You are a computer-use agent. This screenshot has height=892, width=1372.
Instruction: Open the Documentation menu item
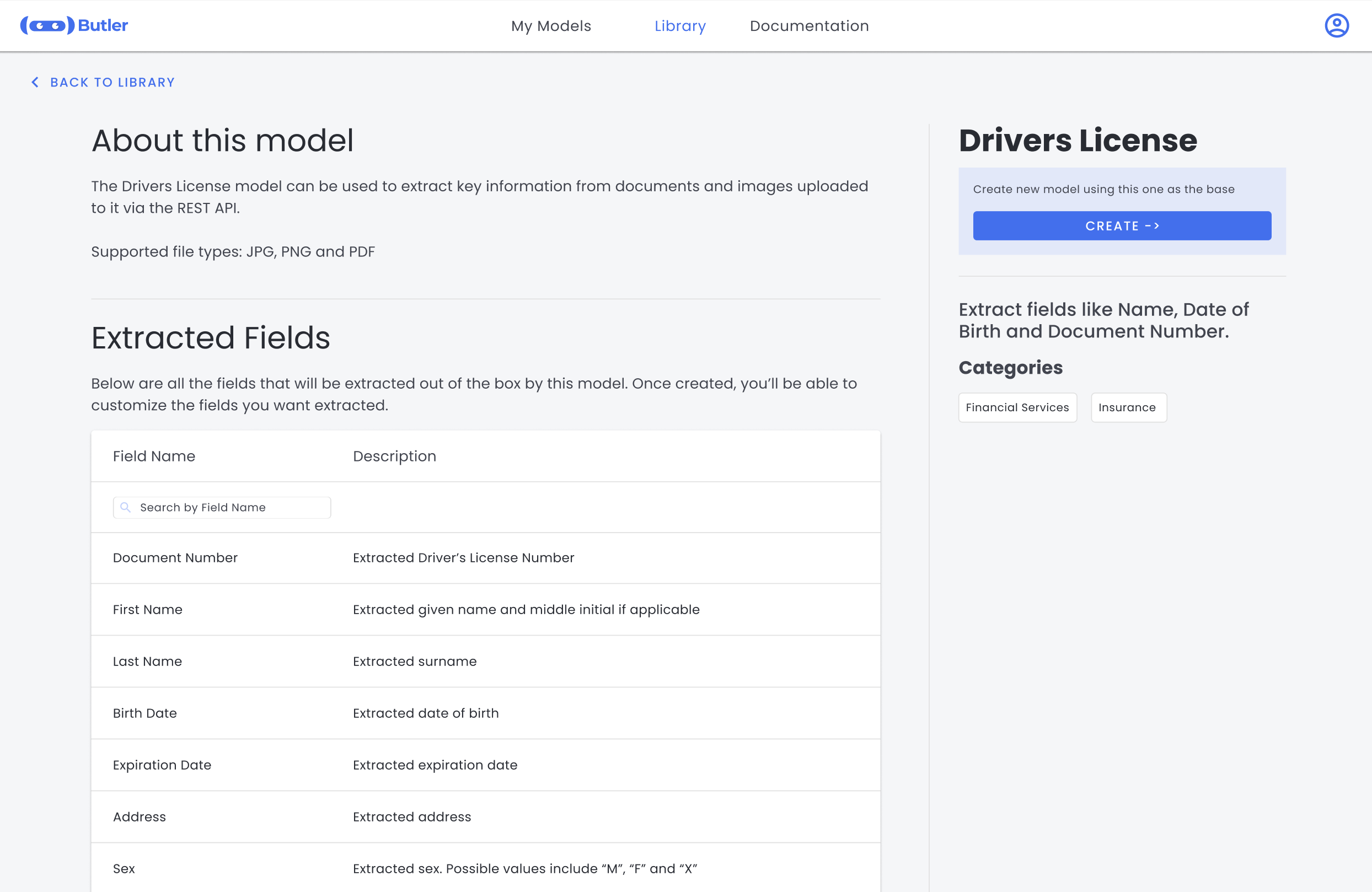[810, 26]
